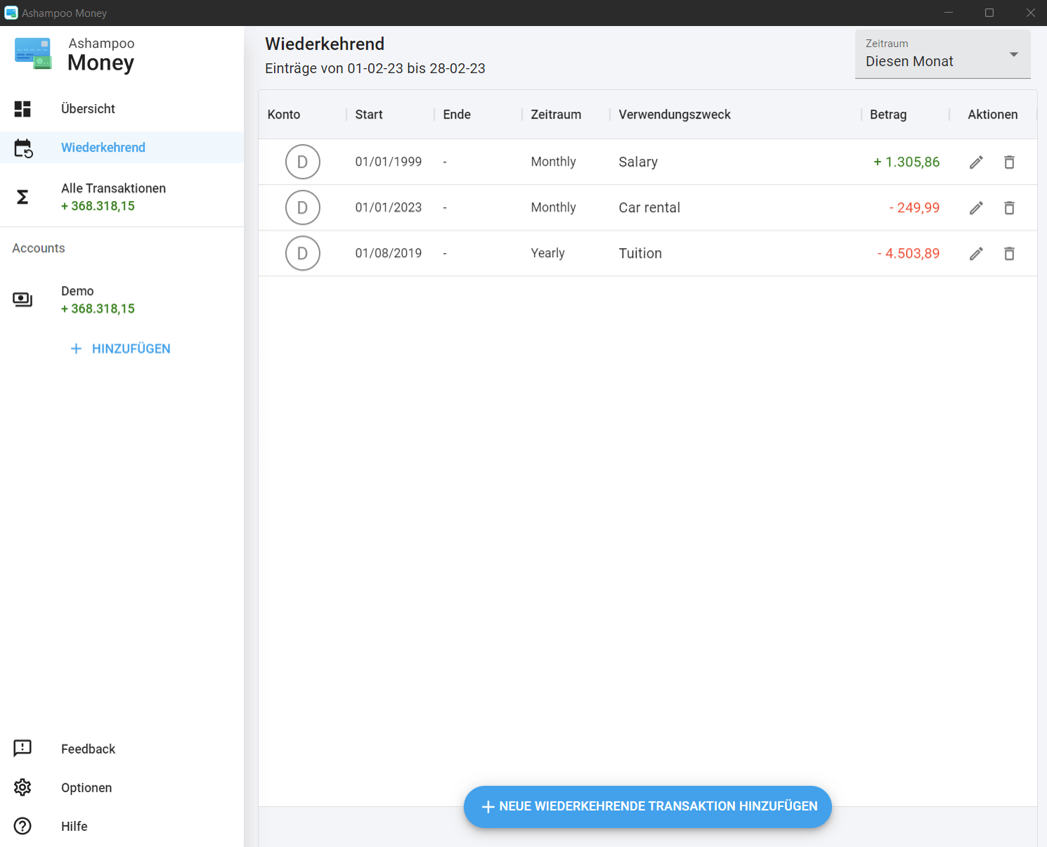Image resolution: width=1047 pixels, height=847 pixels.
Task: Click the Übersicht dashboard icon
Action: coord(23,109)
